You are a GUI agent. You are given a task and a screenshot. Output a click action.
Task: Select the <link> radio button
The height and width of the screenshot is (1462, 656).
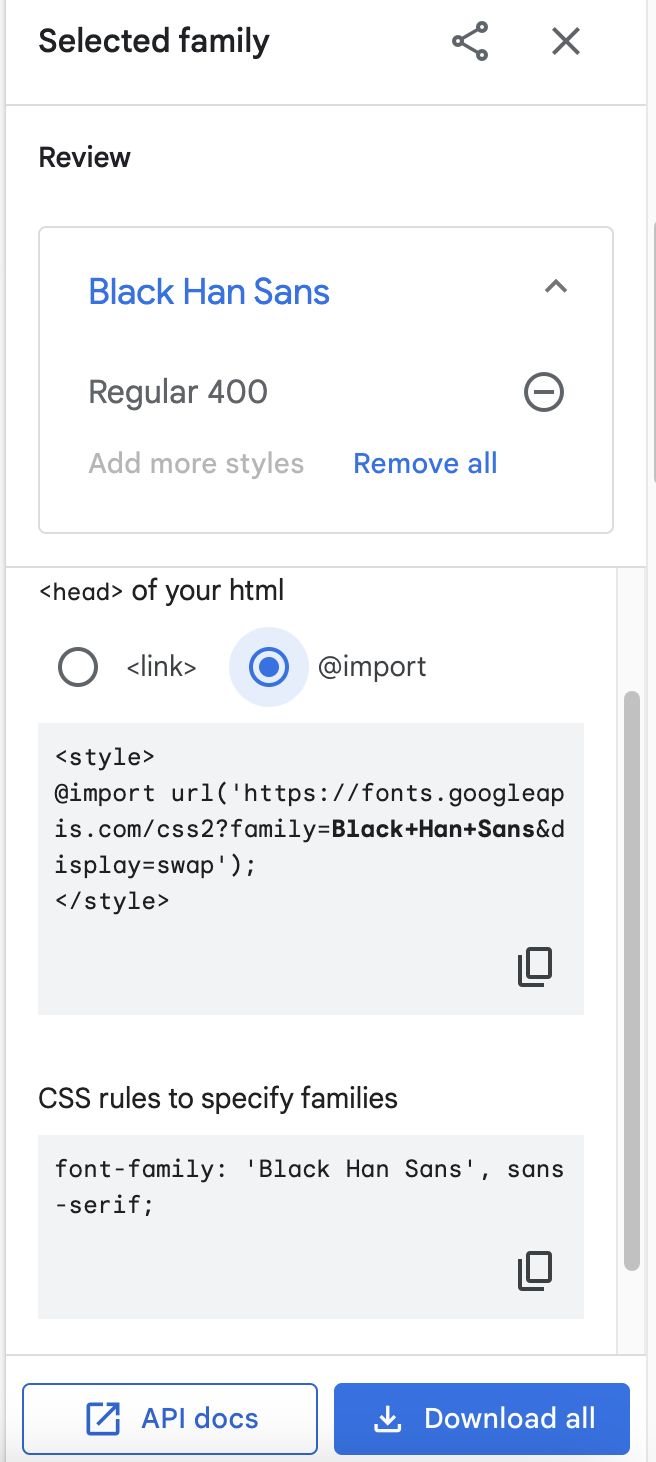78,667
